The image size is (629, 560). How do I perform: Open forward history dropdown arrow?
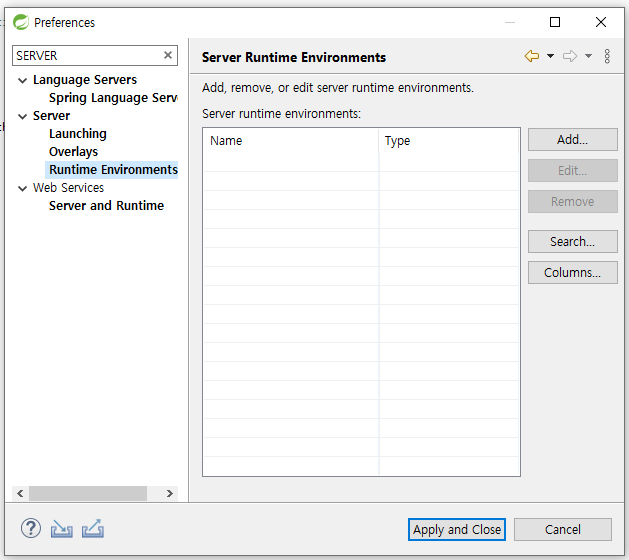tap(588, 56)
